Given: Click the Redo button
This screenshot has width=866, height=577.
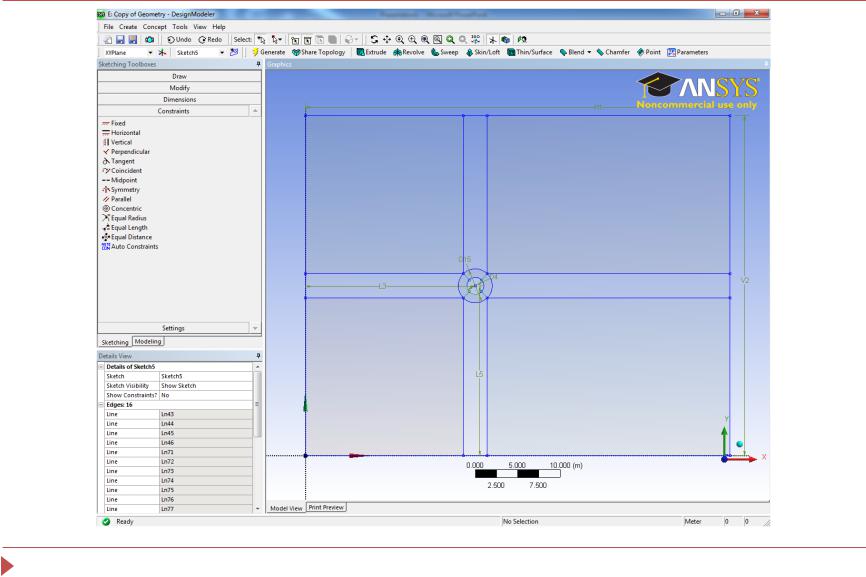Looking at the screenshot, I should pos(210,40).
